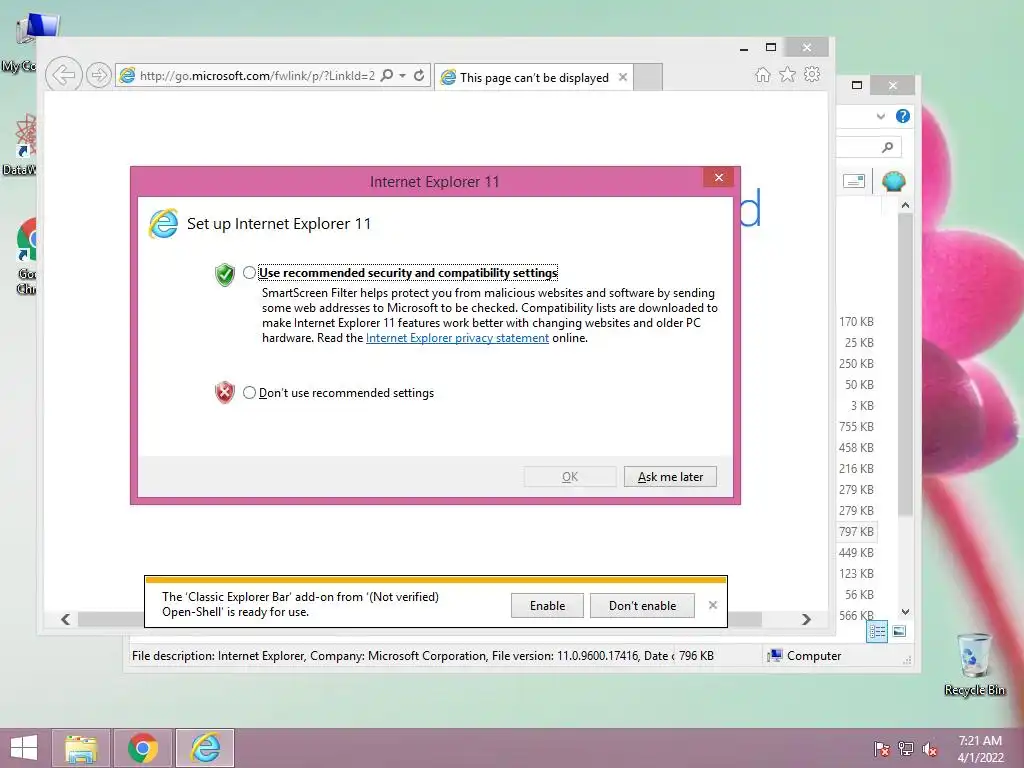The height and width of the screenshot is (768, 1024).
Task: Click the IE horizontal scrollbar left arrow
Action: 65,619
